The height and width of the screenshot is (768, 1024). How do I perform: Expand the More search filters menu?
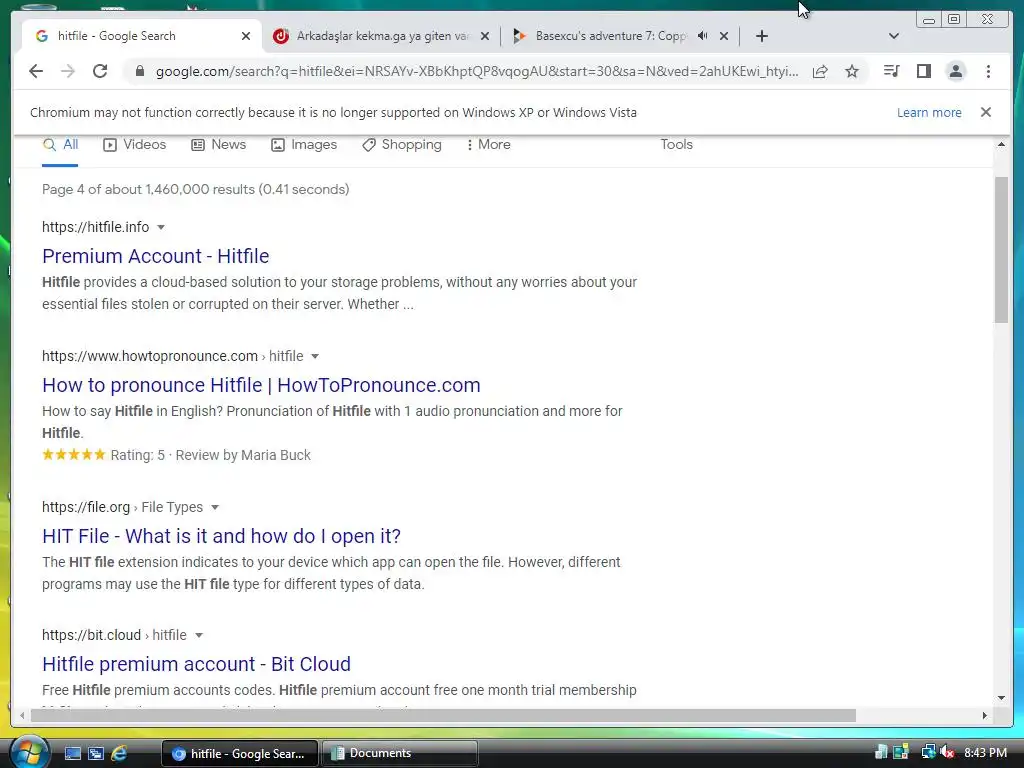tap(488, 145)
